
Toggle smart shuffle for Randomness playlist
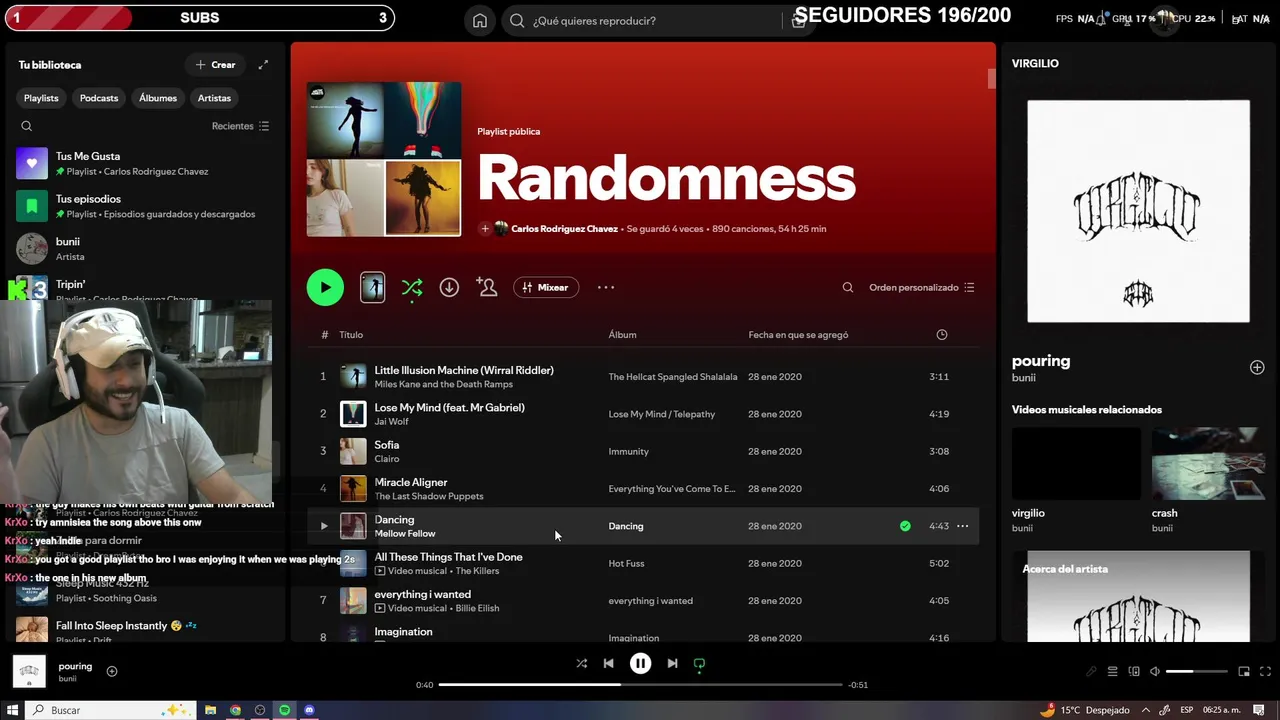pos(412,288)
